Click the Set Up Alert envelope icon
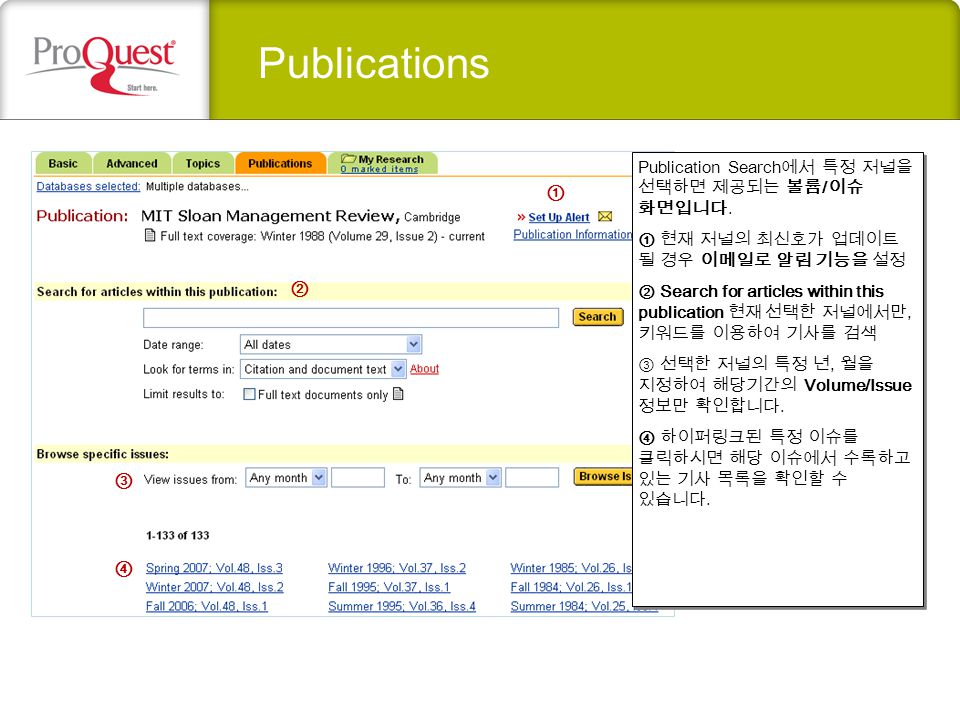Image resolution: width=960 pixels, height=720 pixels. tap(605, 217)
